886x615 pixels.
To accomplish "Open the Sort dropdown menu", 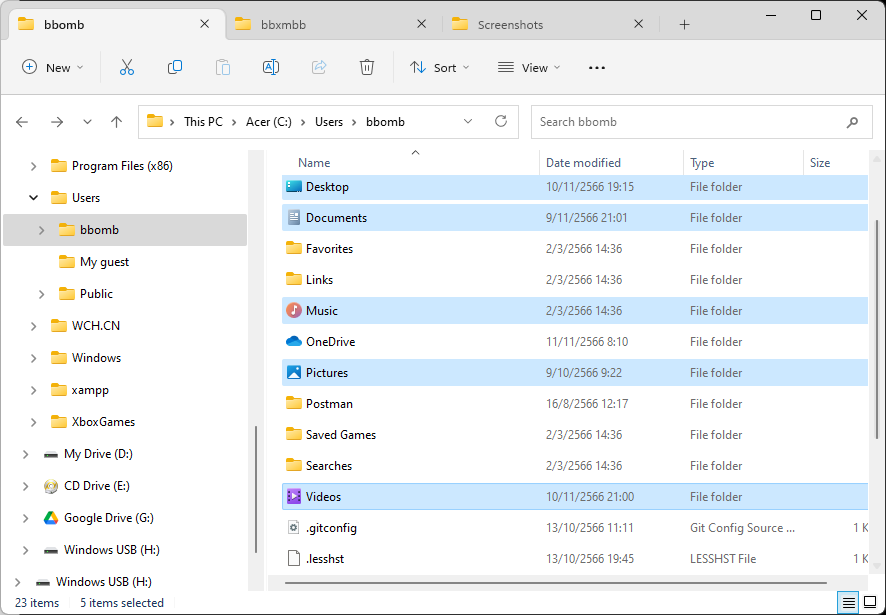I will tap(433, 67).
